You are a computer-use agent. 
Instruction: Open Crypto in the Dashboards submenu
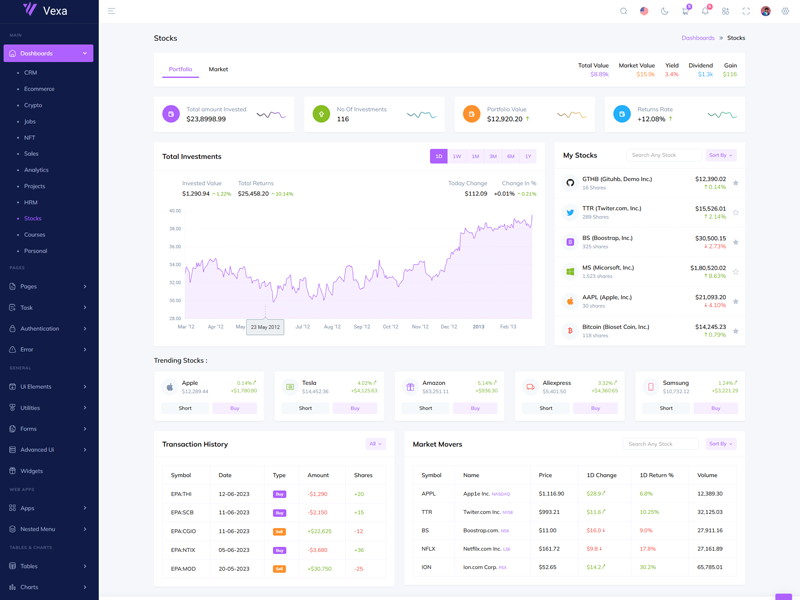(33, 105)
